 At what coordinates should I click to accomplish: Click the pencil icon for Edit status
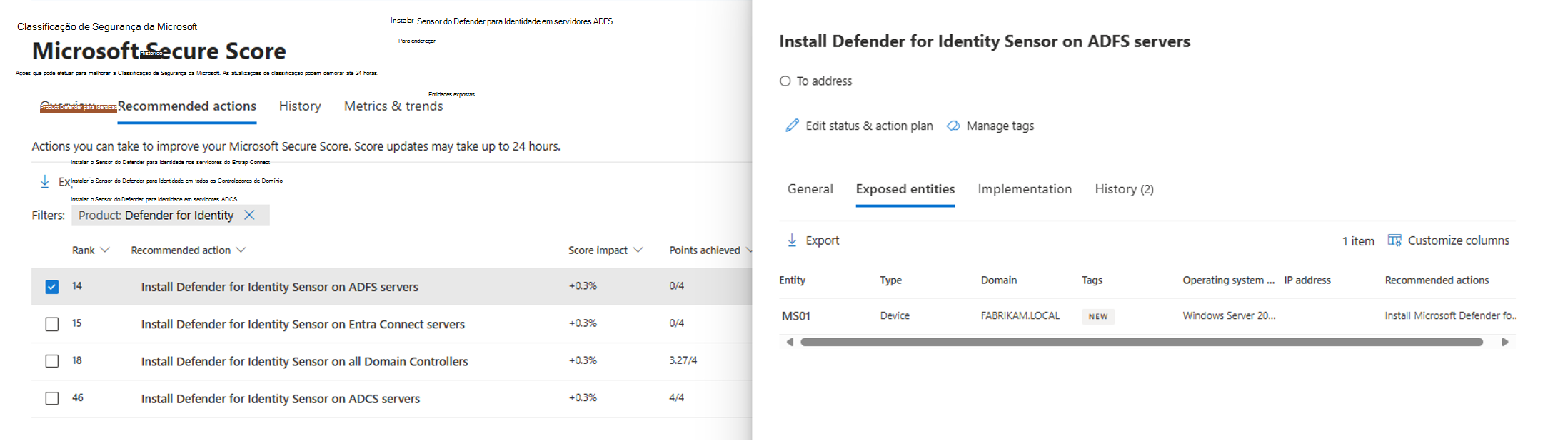coord(792,126)
